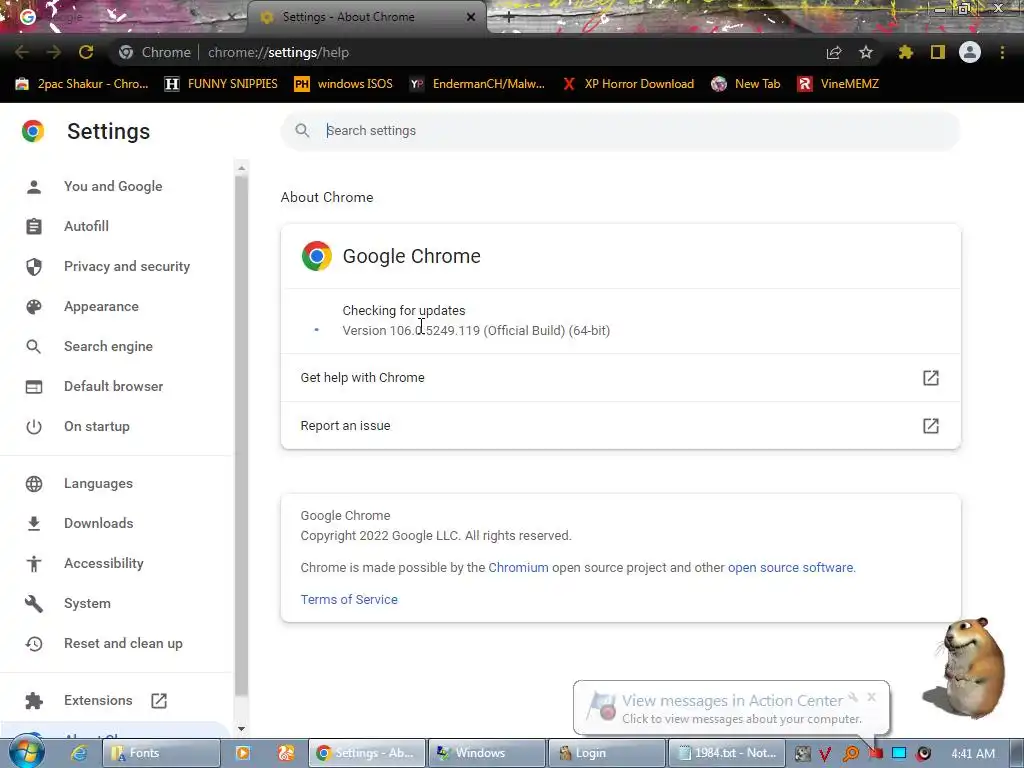Click the magnifier tray icon
Image resolution: width=1024 pixels, height=768 pixels.
850,753
